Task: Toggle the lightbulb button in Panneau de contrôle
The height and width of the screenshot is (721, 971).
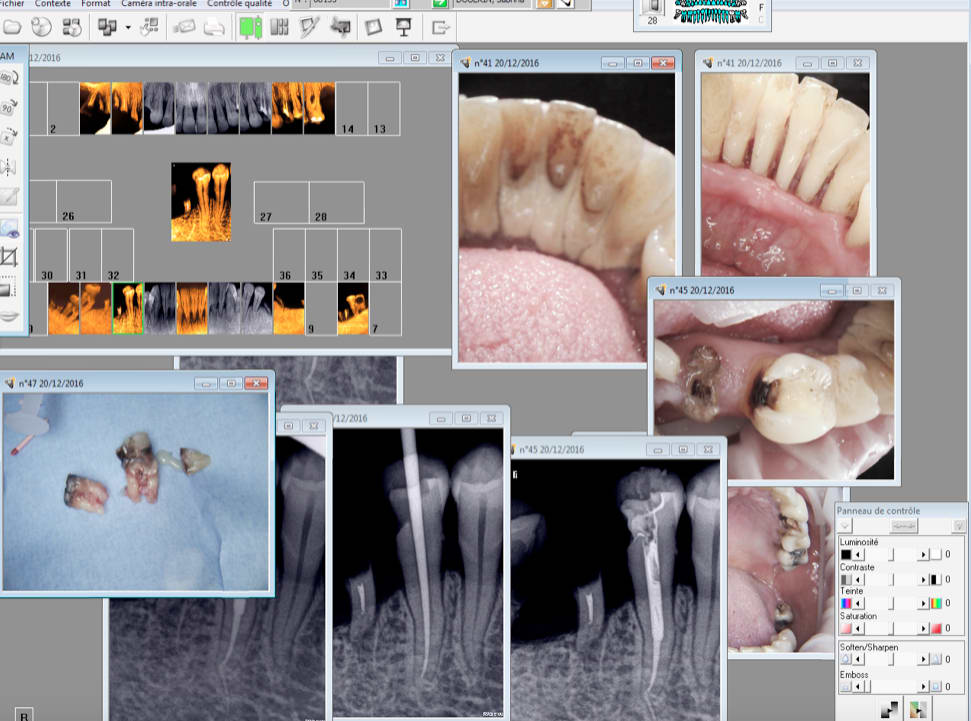Action: (x=959, y=526)
